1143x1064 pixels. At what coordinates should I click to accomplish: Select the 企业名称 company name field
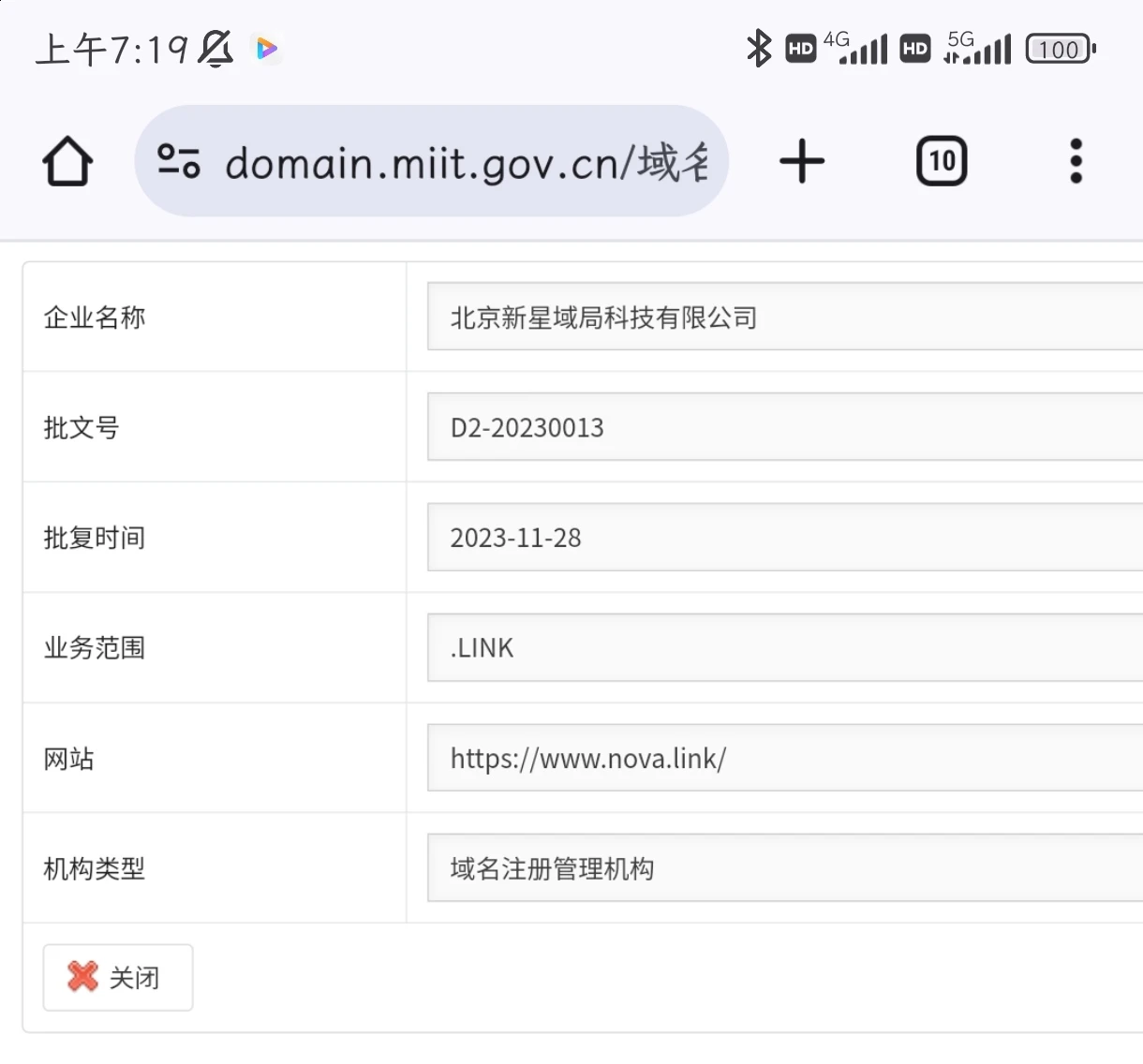point(783,317)
